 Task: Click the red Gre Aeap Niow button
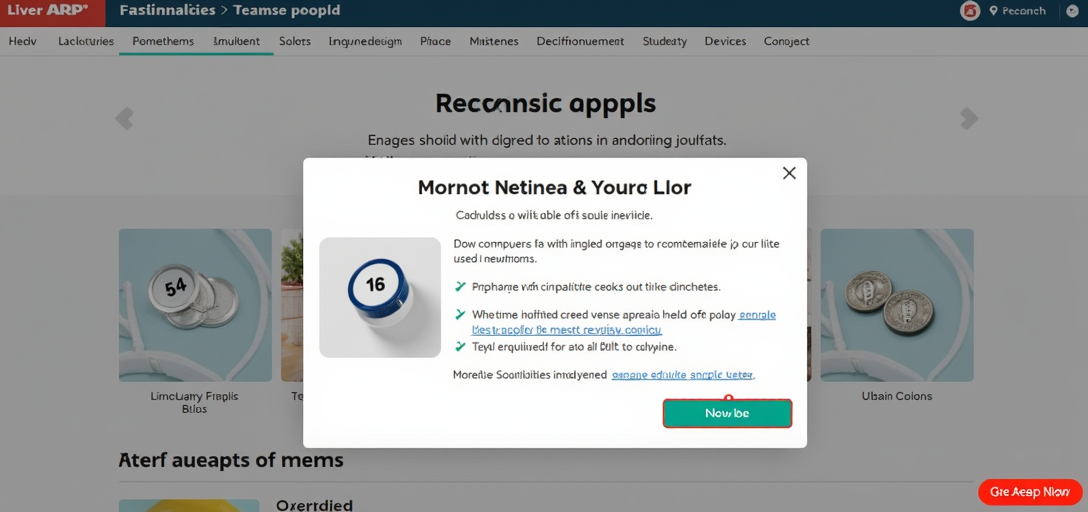click(x=1030, y=492)
